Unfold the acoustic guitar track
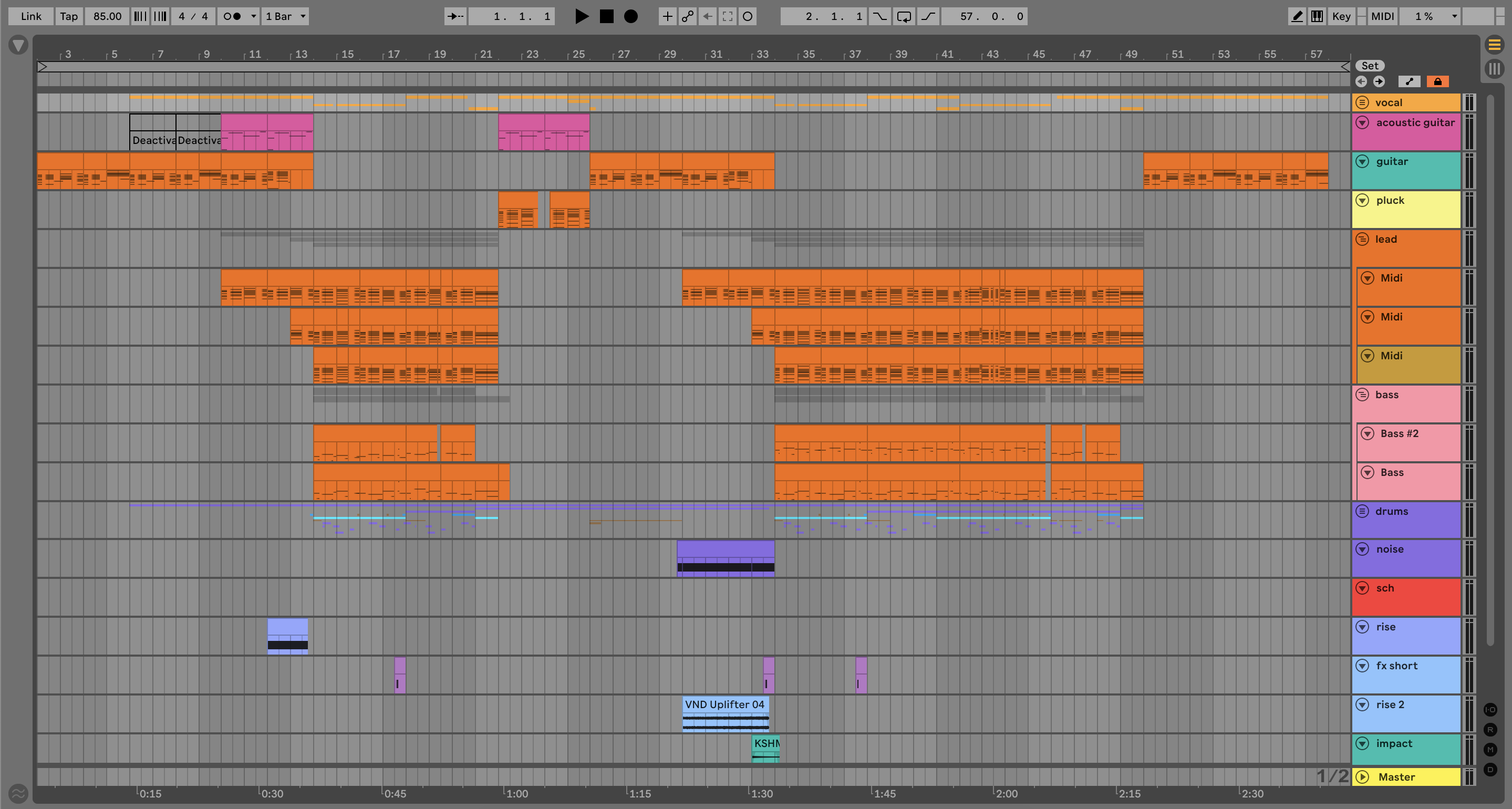The image size is (1512, 809). click(1362, 123)
